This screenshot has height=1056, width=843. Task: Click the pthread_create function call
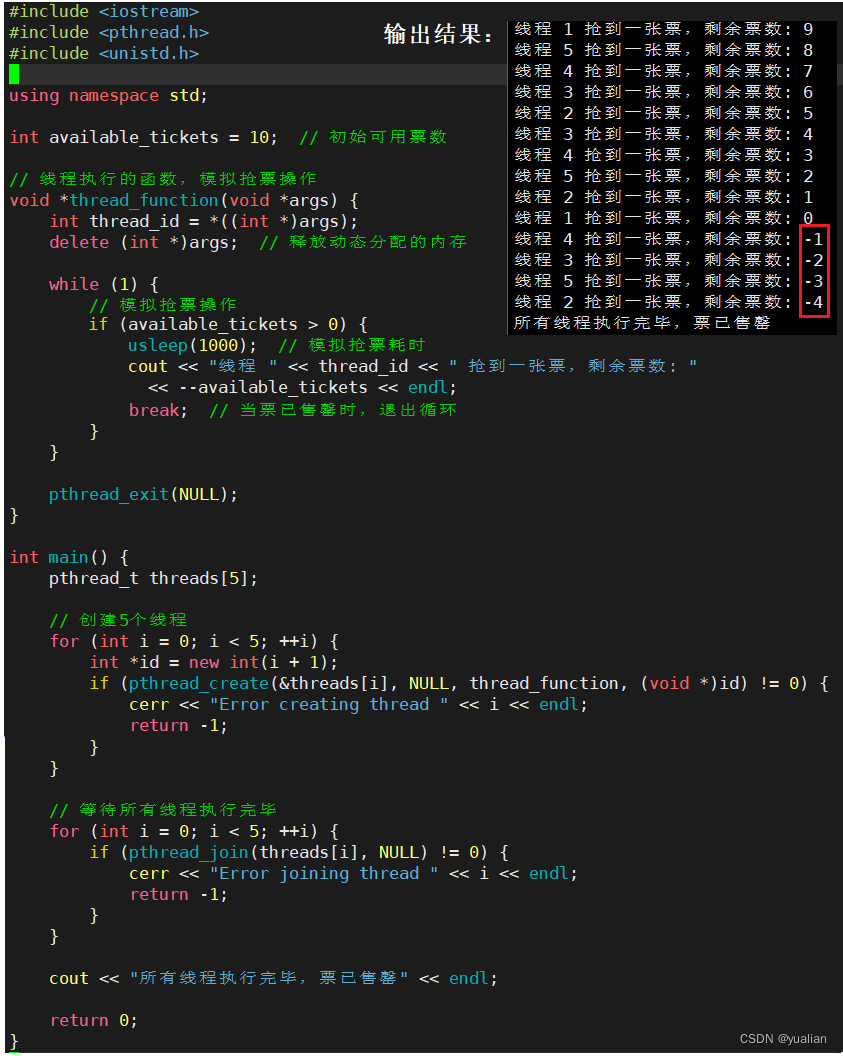198,683
